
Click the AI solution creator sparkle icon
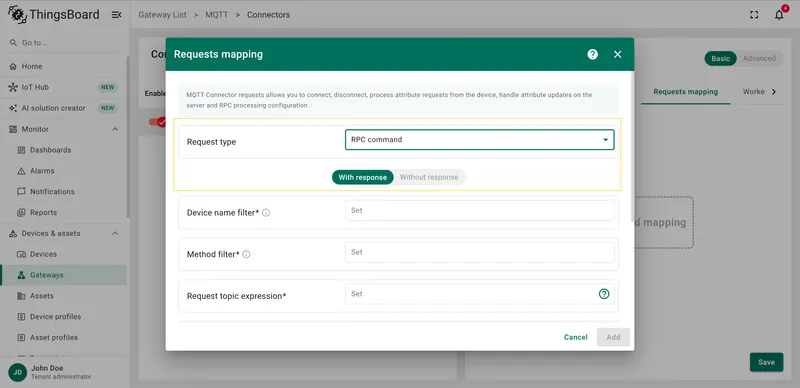[x=13, y=108]
